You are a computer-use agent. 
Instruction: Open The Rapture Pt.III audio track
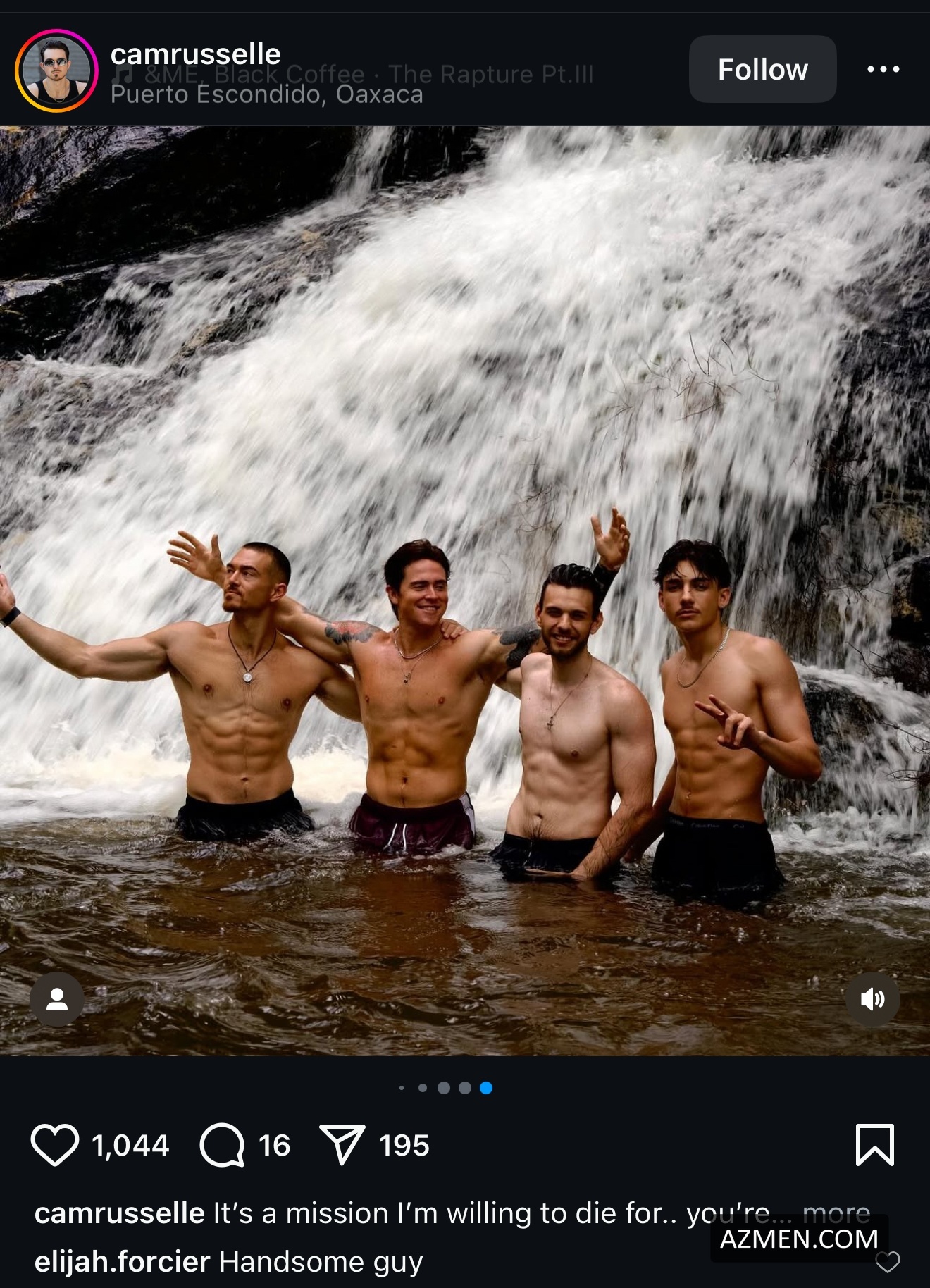coord(490,74)
